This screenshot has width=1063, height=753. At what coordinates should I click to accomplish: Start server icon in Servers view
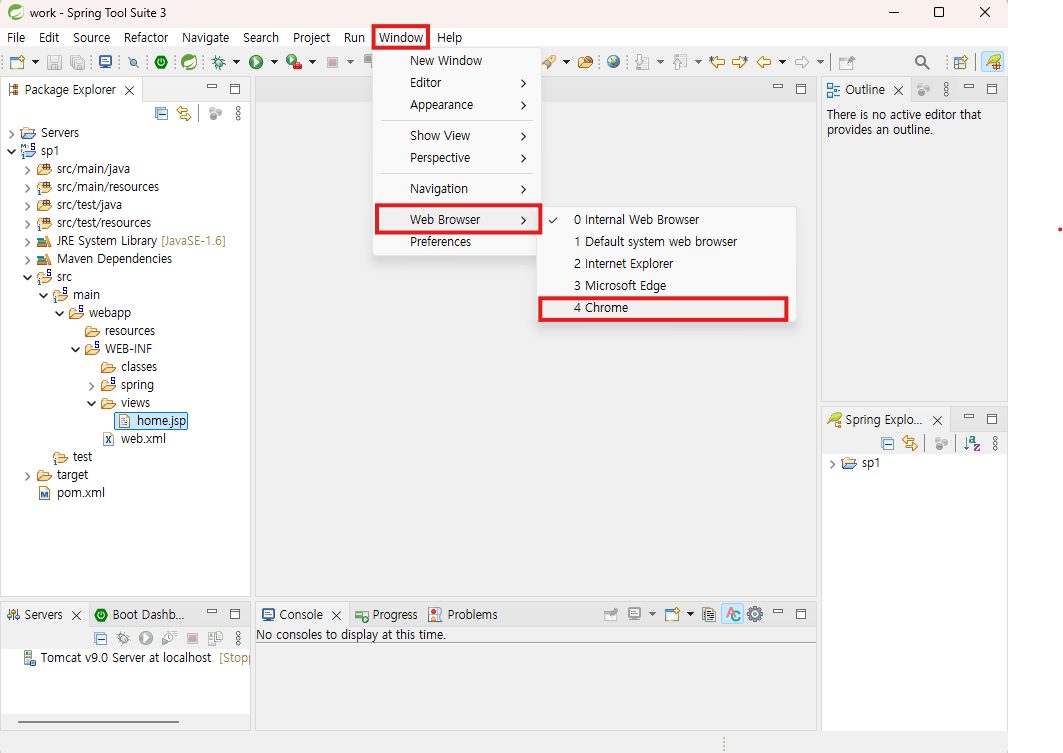tap(146, 638)
